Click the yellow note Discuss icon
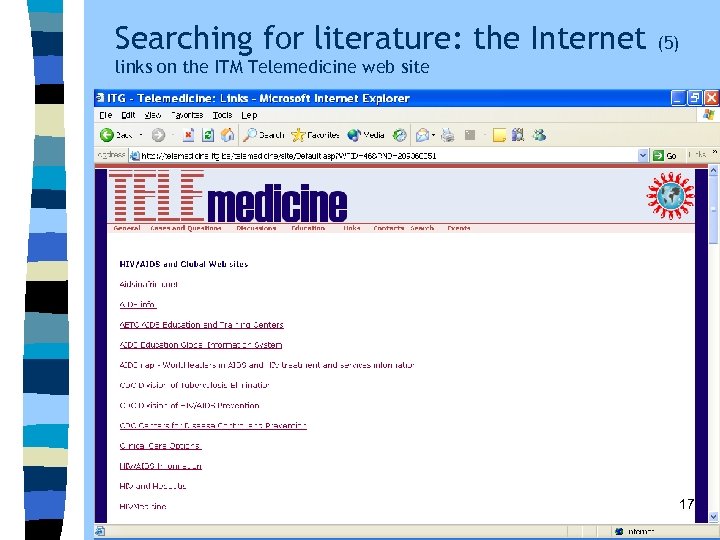The height and width of the screenshot is (540, 720). tap(499, 135)
